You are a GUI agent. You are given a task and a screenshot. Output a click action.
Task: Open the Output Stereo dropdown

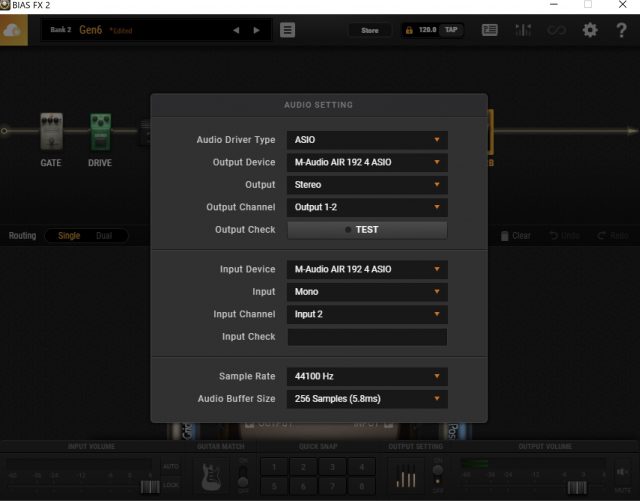(367, 185)
